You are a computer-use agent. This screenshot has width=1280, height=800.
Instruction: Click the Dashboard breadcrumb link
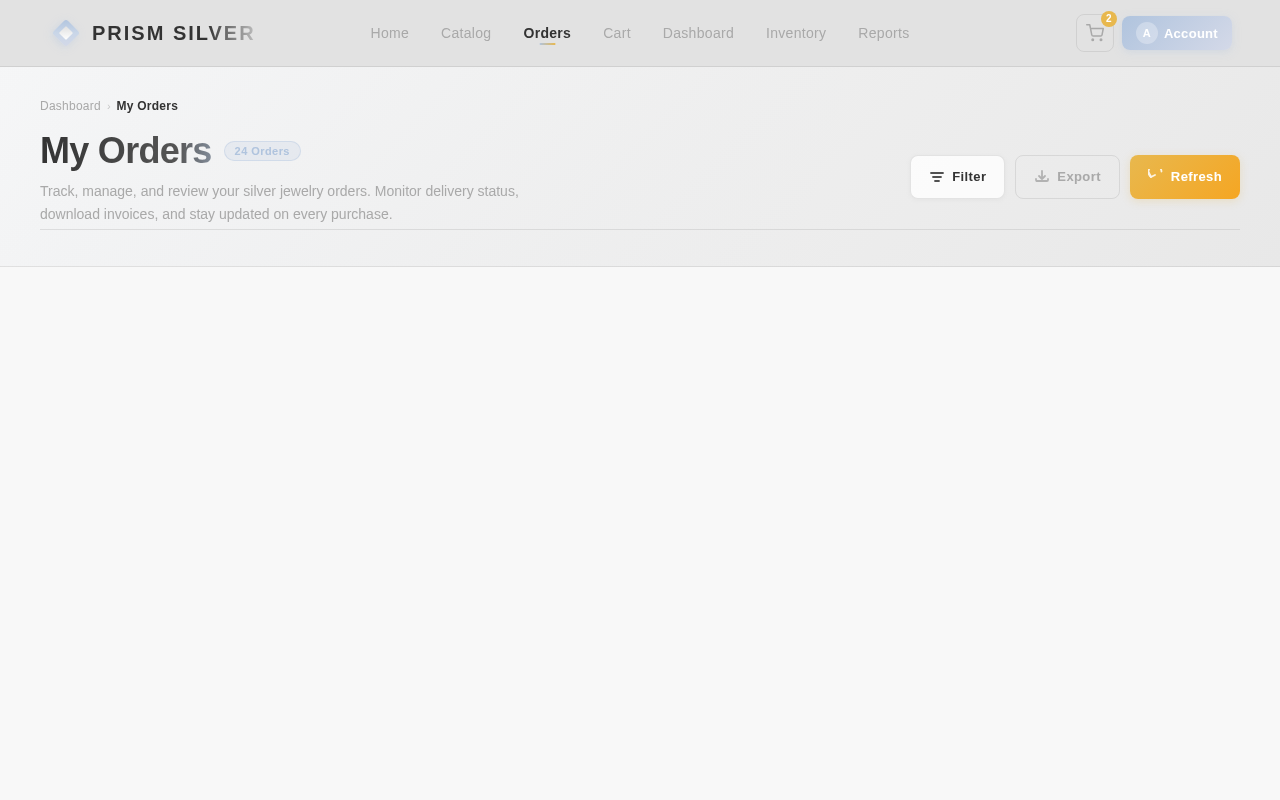(x=70, y=106)
